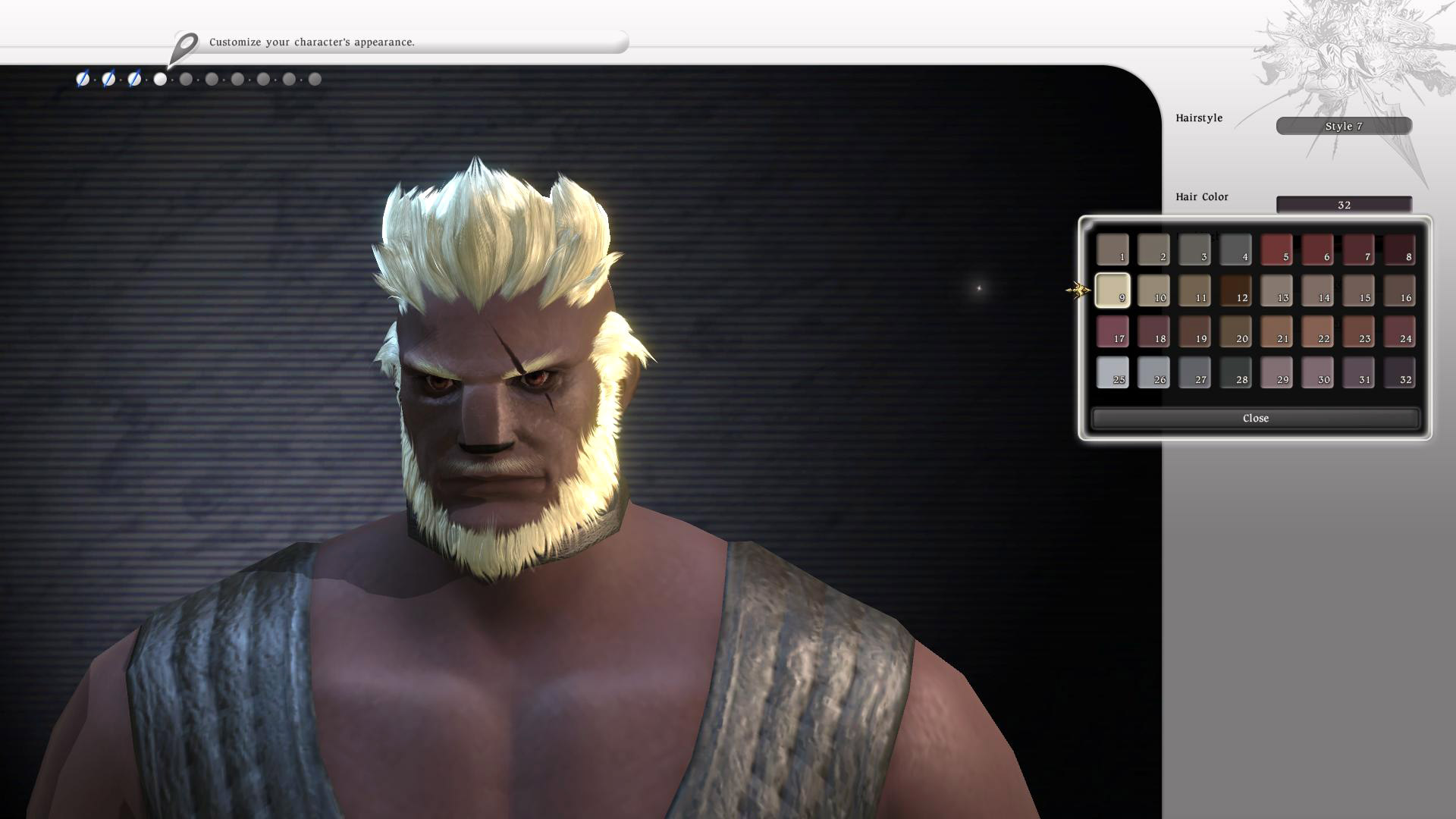This screenshot has height=819, width=1456.
Task: Click the current white step indicator dot
Action: point(160,79)
